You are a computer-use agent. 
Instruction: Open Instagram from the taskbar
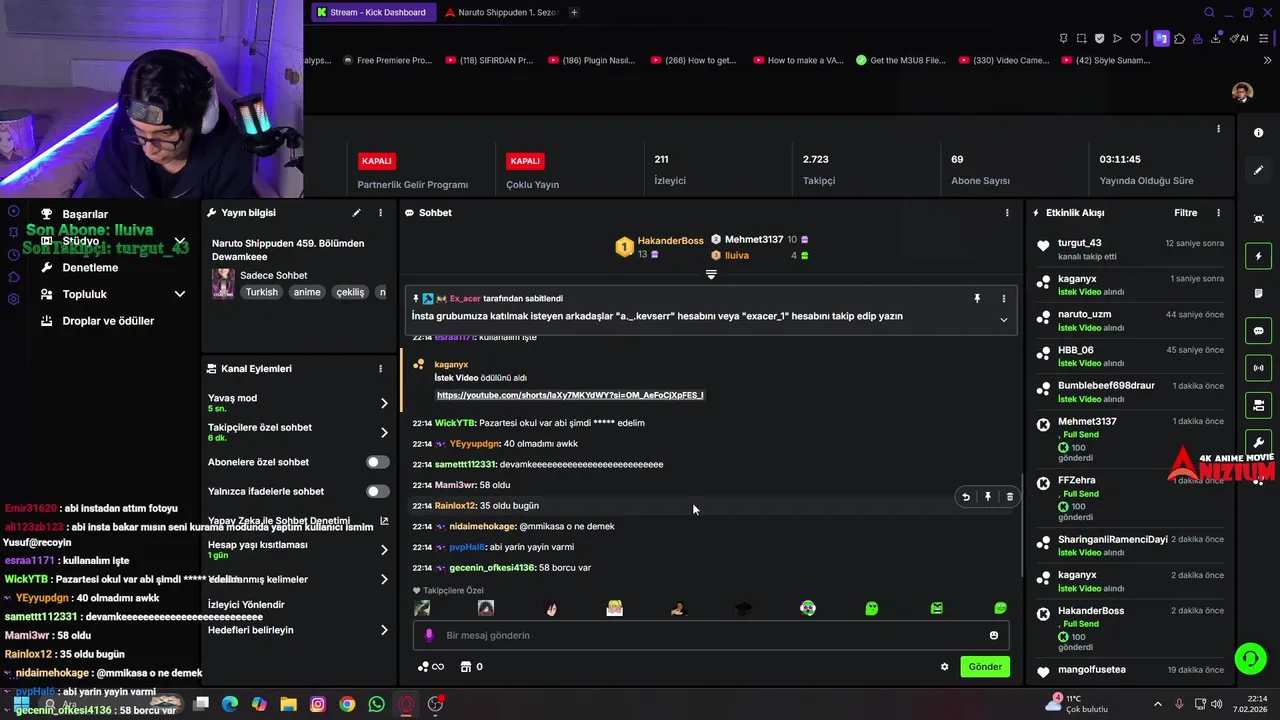tap(318, 704)
